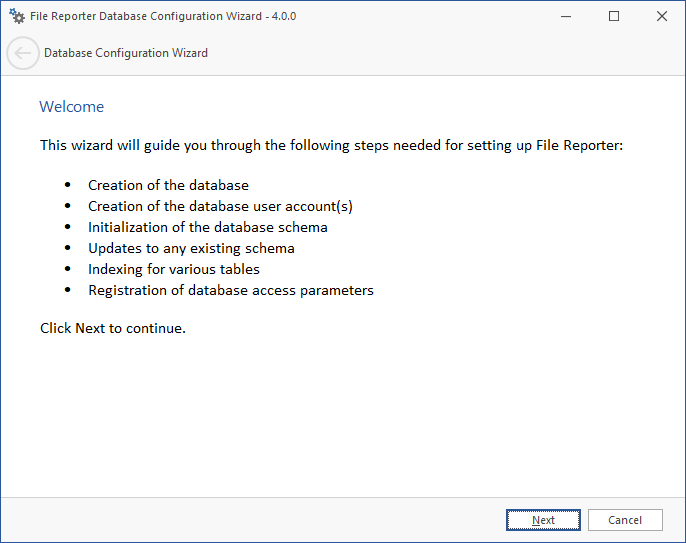Minimize the wizard window
The width and height of the screenshot is (686, 543).
(567, 16)
